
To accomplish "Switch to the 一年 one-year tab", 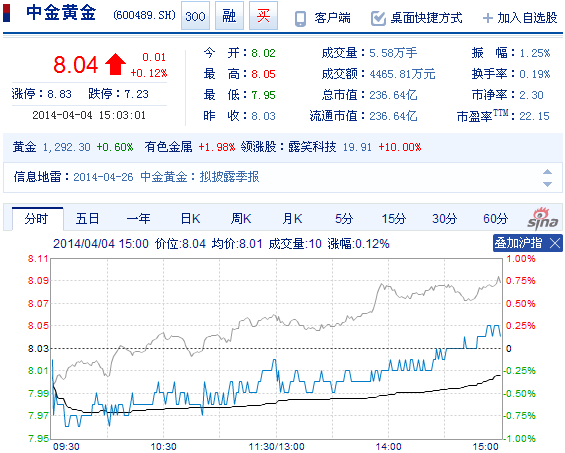I will click(x=139, y=219).
